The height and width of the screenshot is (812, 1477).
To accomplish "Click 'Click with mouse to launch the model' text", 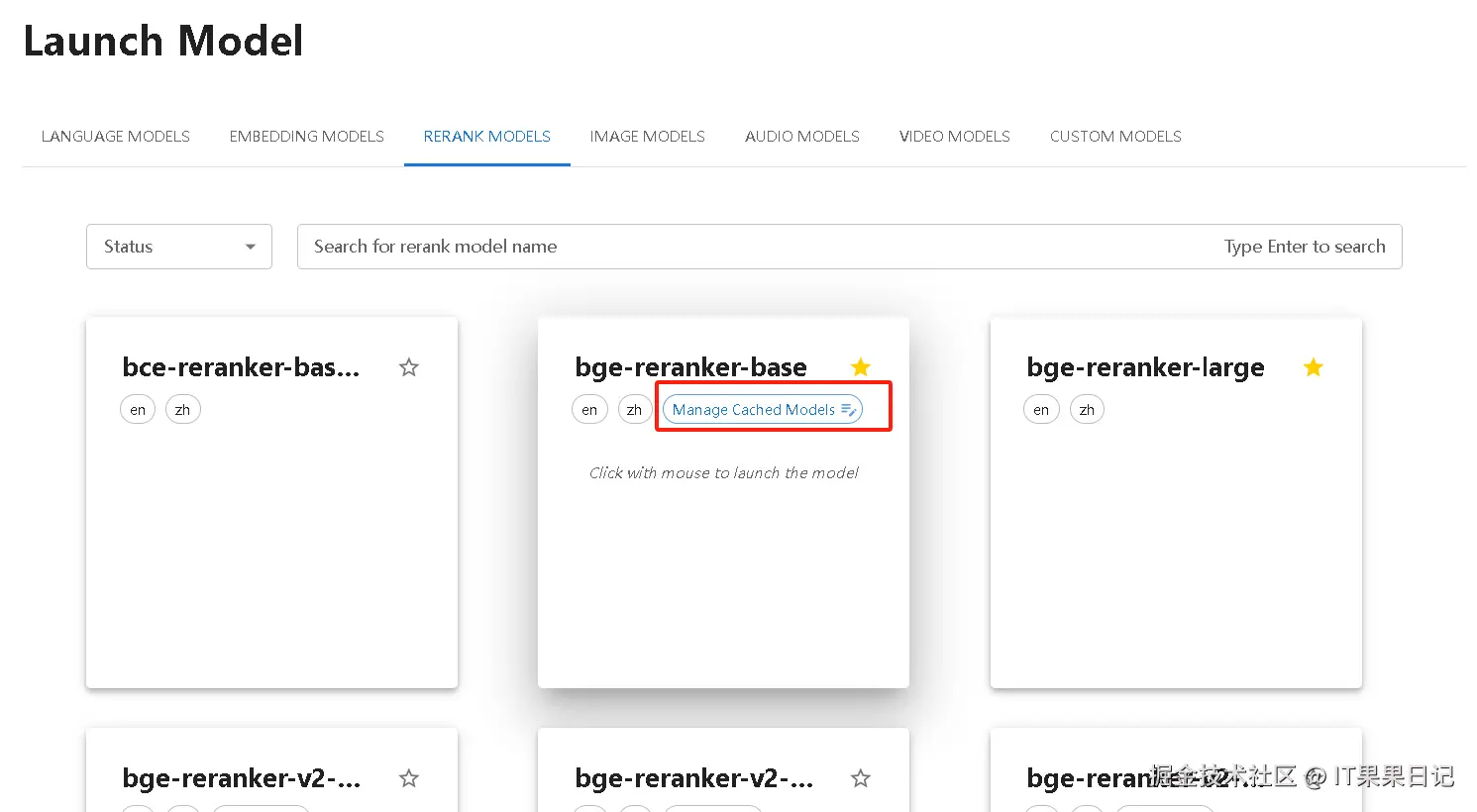I will pyautogui.click(x=723, y=473).
